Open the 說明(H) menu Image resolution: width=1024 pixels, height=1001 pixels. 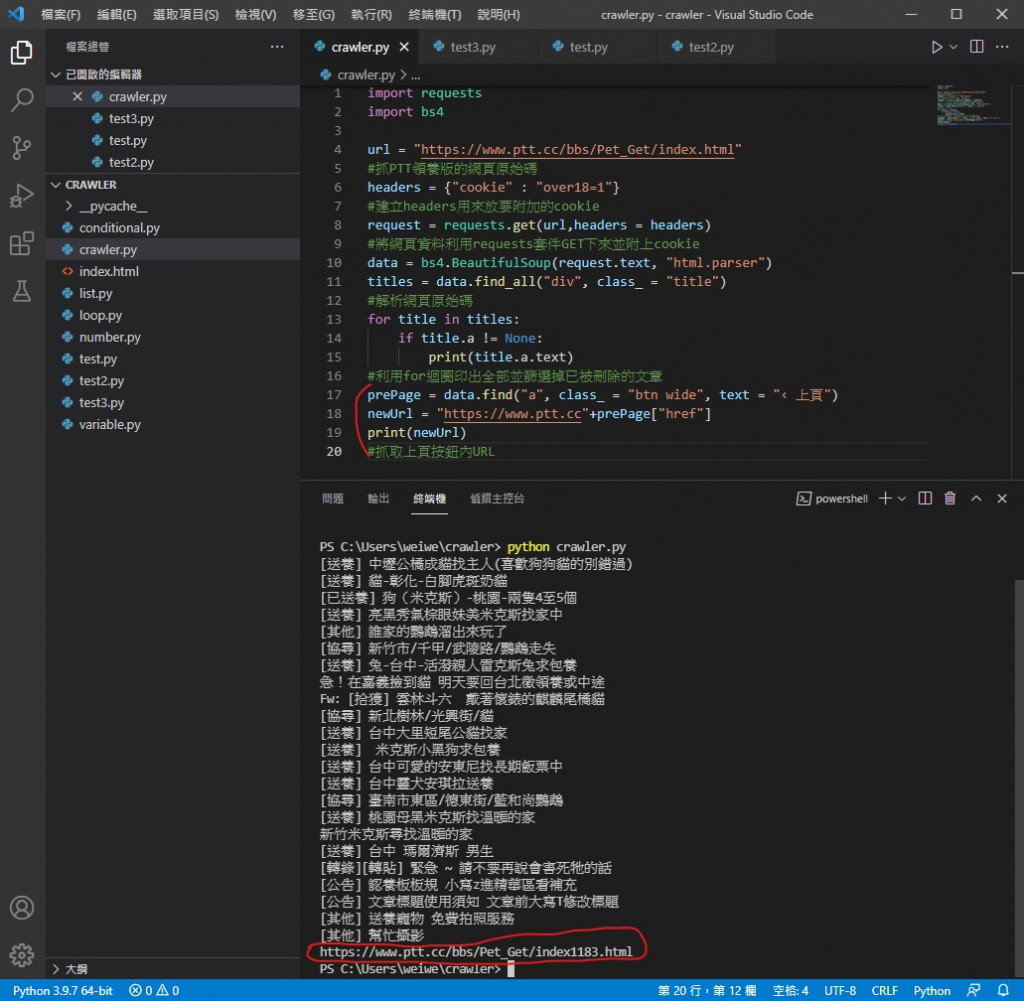tap(498, 14)
